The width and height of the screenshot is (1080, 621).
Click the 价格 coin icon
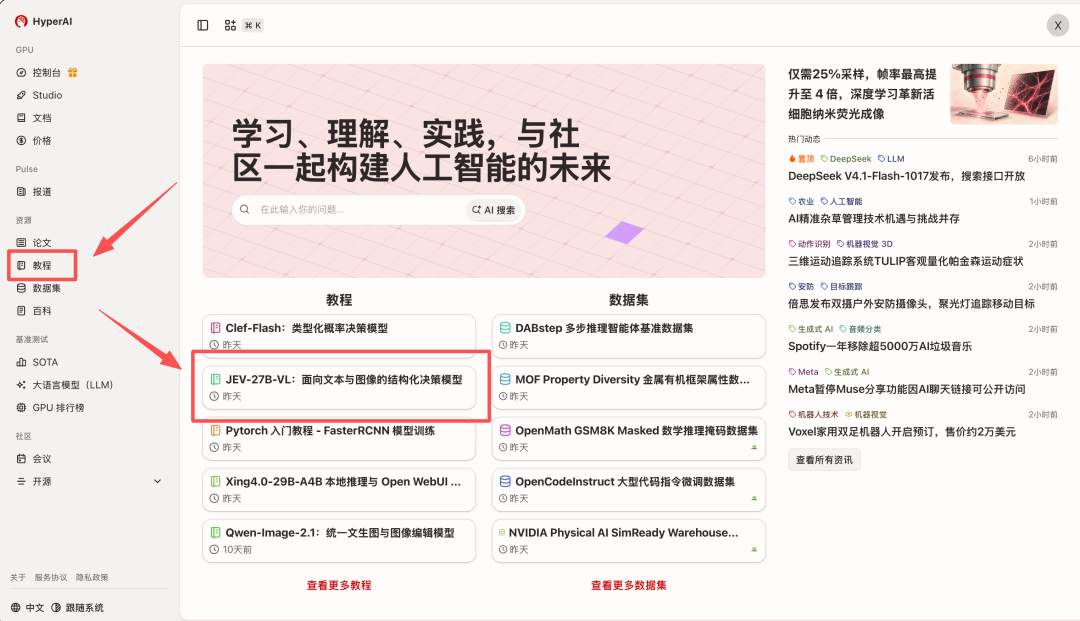(21, 140)
